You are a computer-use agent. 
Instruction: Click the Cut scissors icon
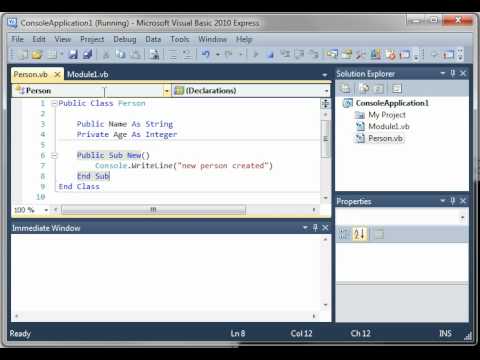pyautogui.click(x=106, y=54)
